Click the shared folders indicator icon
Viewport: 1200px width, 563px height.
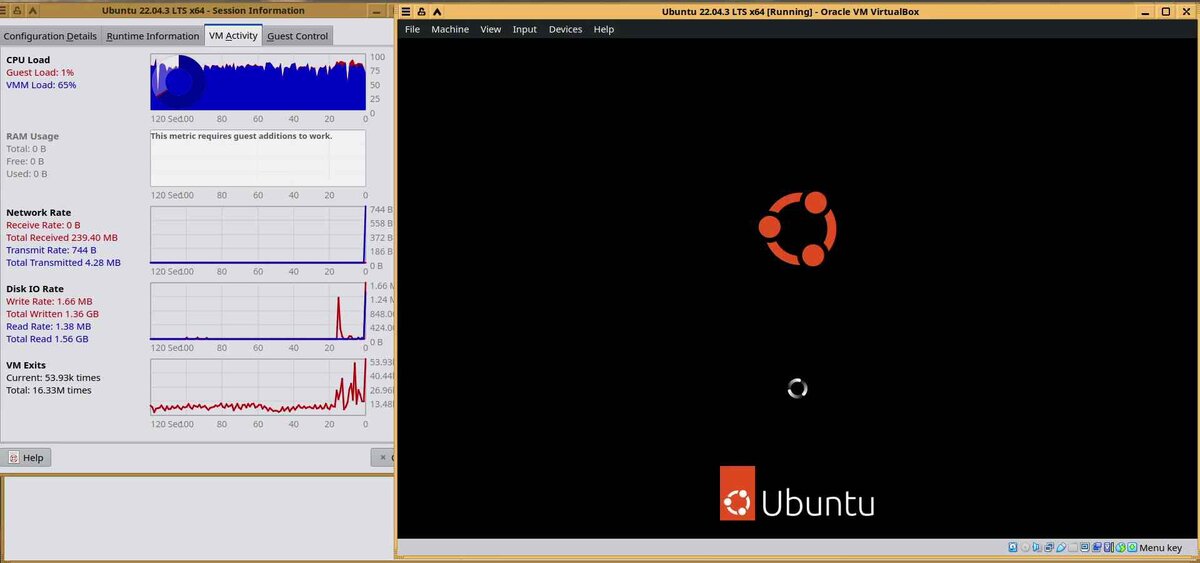tap(1073, 547)
